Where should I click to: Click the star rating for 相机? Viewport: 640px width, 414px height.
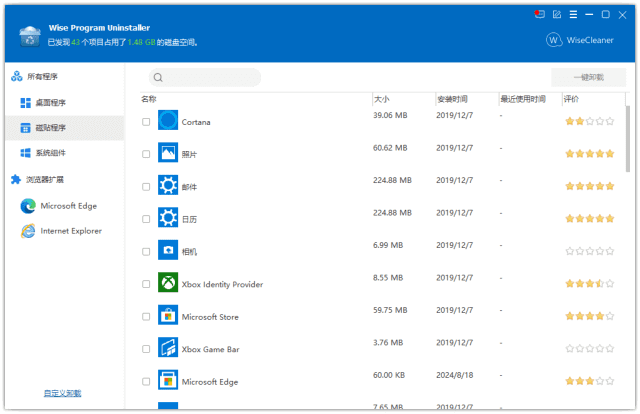[589, 251]
